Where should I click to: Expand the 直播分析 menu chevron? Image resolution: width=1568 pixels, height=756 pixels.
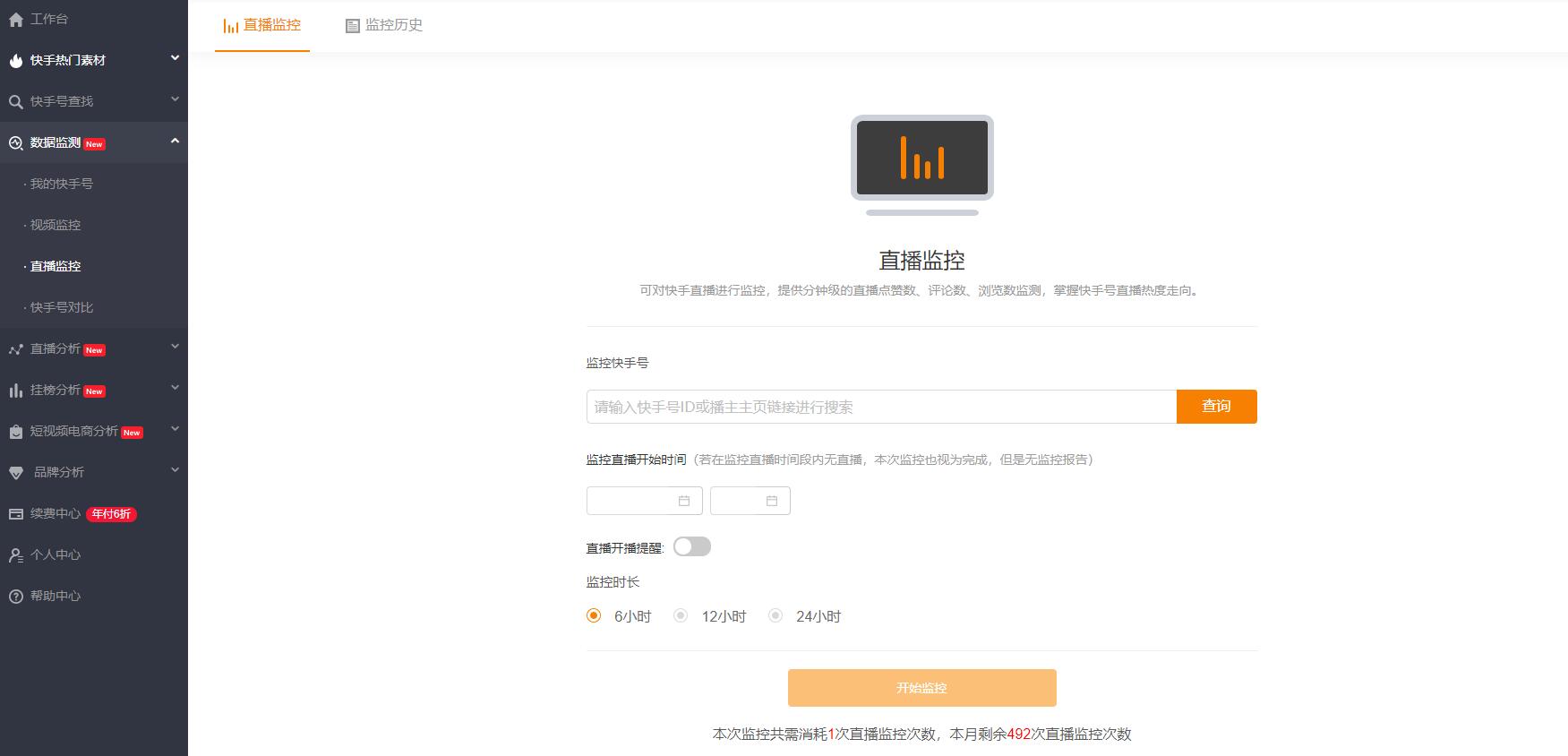point(175,347)
